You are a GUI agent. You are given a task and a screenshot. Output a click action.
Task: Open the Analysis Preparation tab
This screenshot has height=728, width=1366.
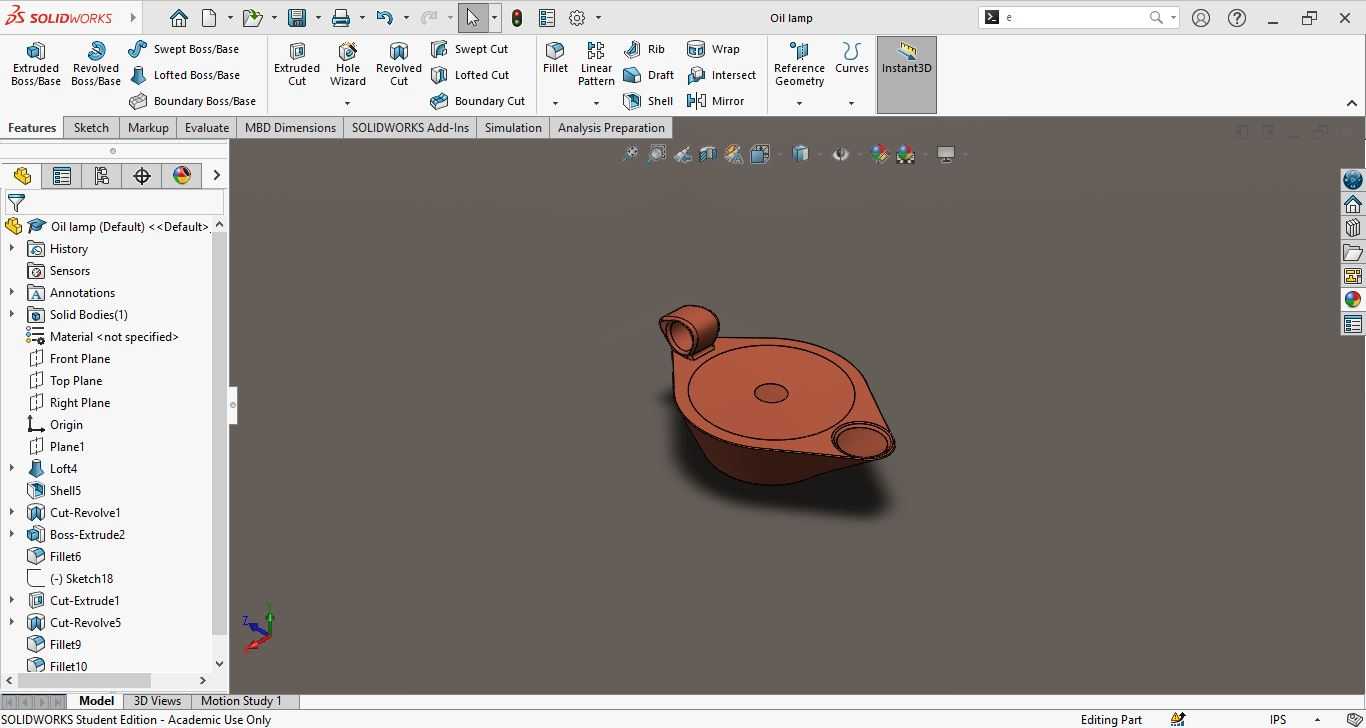pyautogui.click(x=611, y=128)
